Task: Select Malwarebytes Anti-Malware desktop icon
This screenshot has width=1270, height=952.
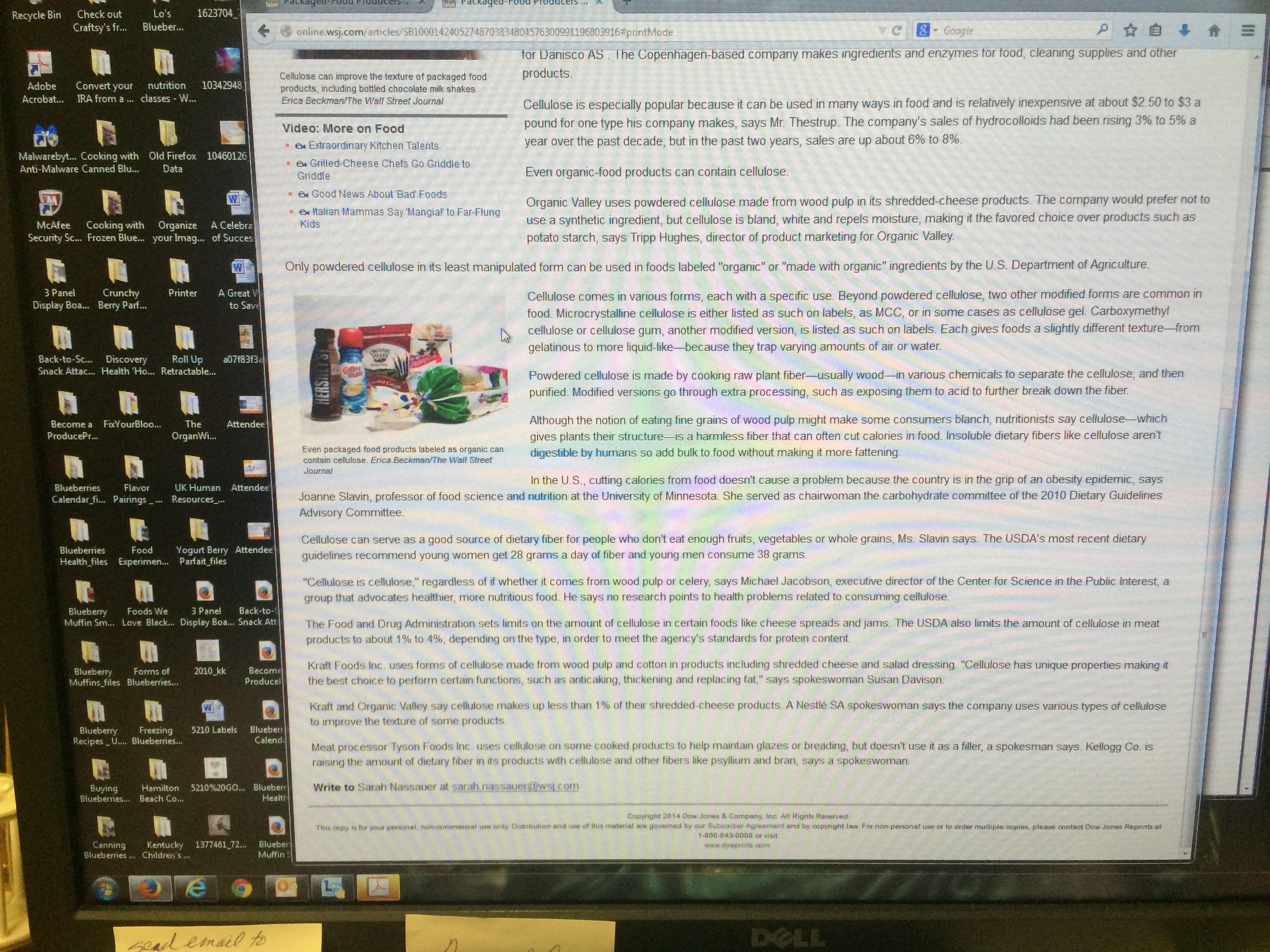Action: pyautogui.click(x=47, y=149)
